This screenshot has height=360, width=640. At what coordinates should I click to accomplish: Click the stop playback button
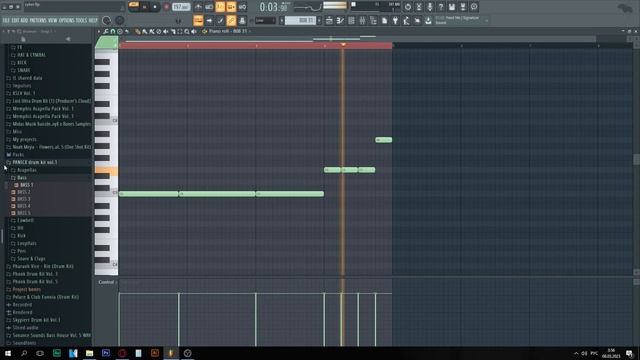[155, 7]
